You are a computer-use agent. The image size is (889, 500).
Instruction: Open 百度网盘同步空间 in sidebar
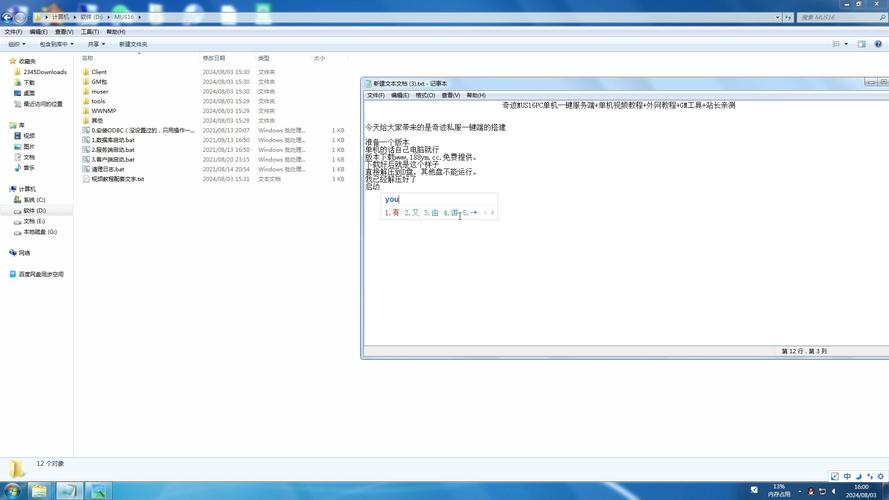(41, 274)
